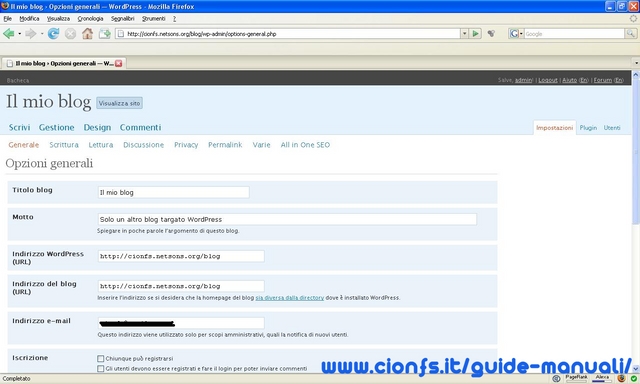
Task: Open the ? help menu
Action: click(174, 18)
